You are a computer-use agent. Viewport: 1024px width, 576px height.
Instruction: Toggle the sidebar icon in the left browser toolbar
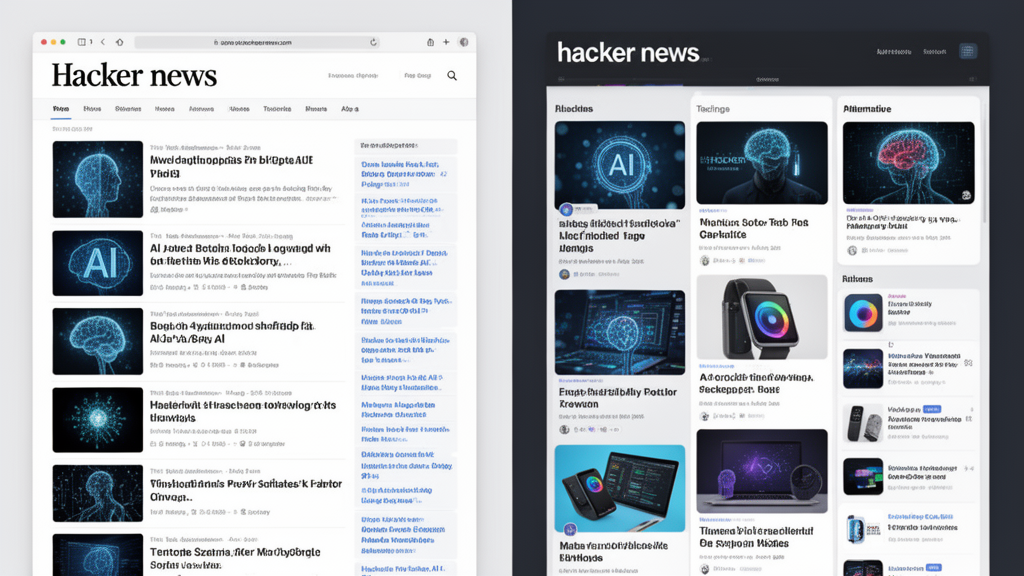pyautogui.click(x=82, y=42)
